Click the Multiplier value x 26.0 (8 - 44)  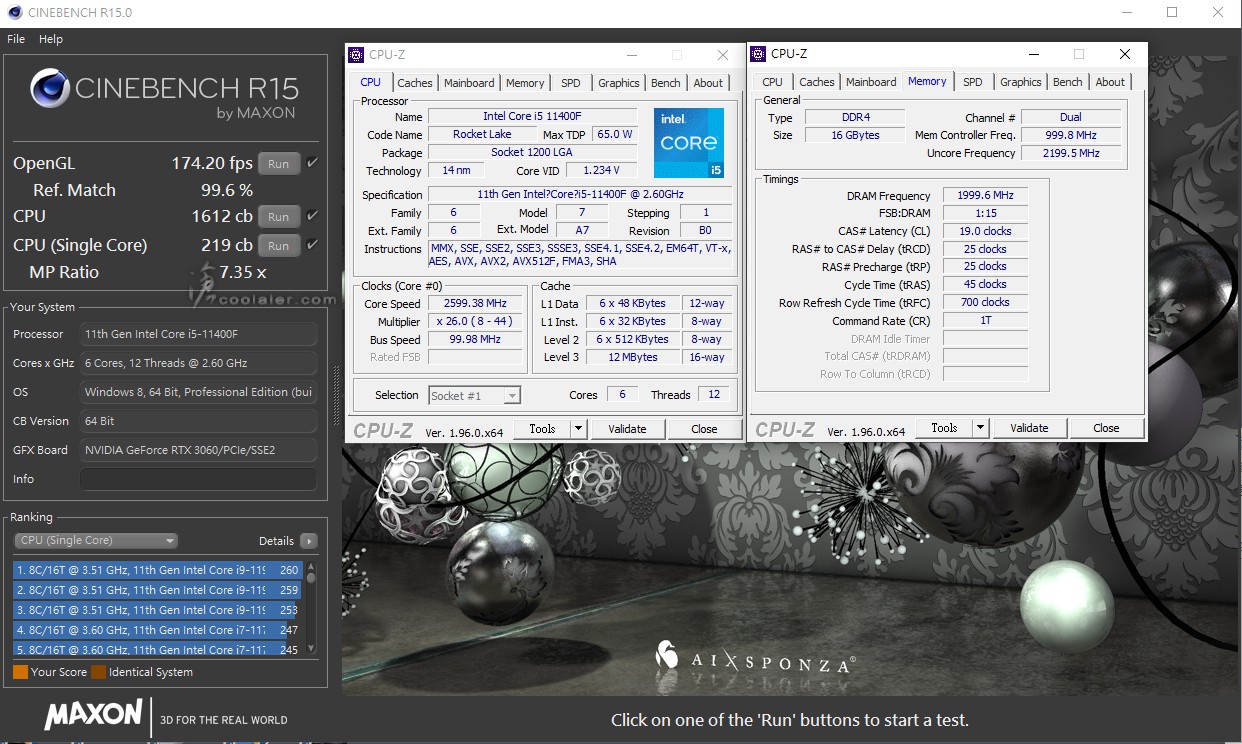coord(476,321)
